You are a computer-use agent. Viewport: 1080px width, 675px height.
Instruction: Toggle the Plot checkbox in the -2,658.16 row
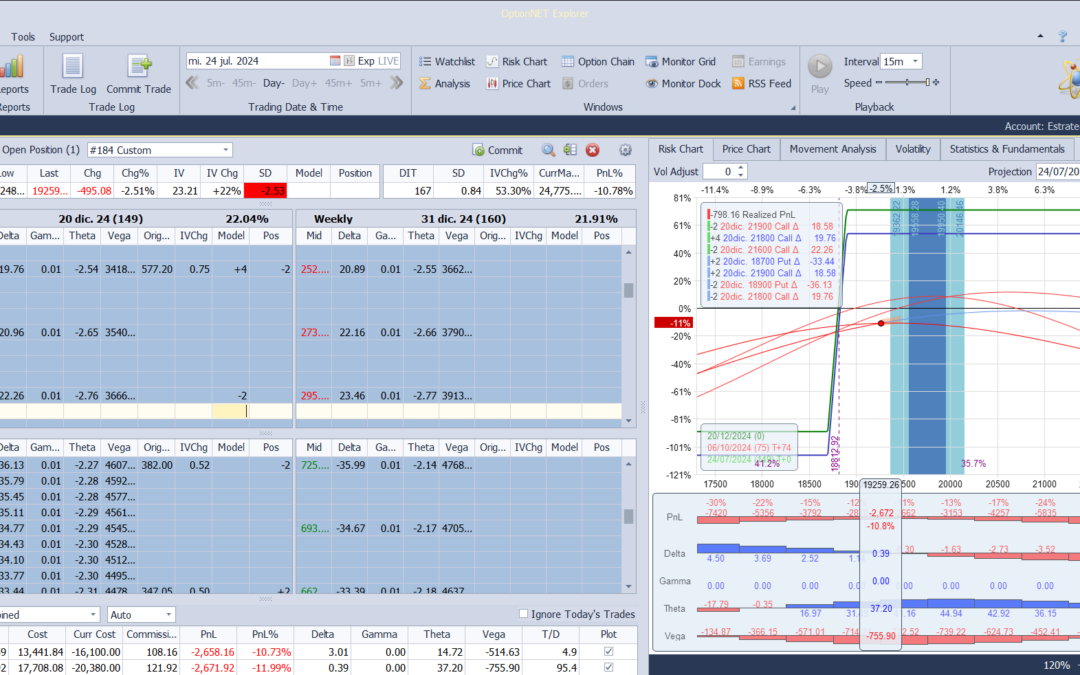click(608, 651)
